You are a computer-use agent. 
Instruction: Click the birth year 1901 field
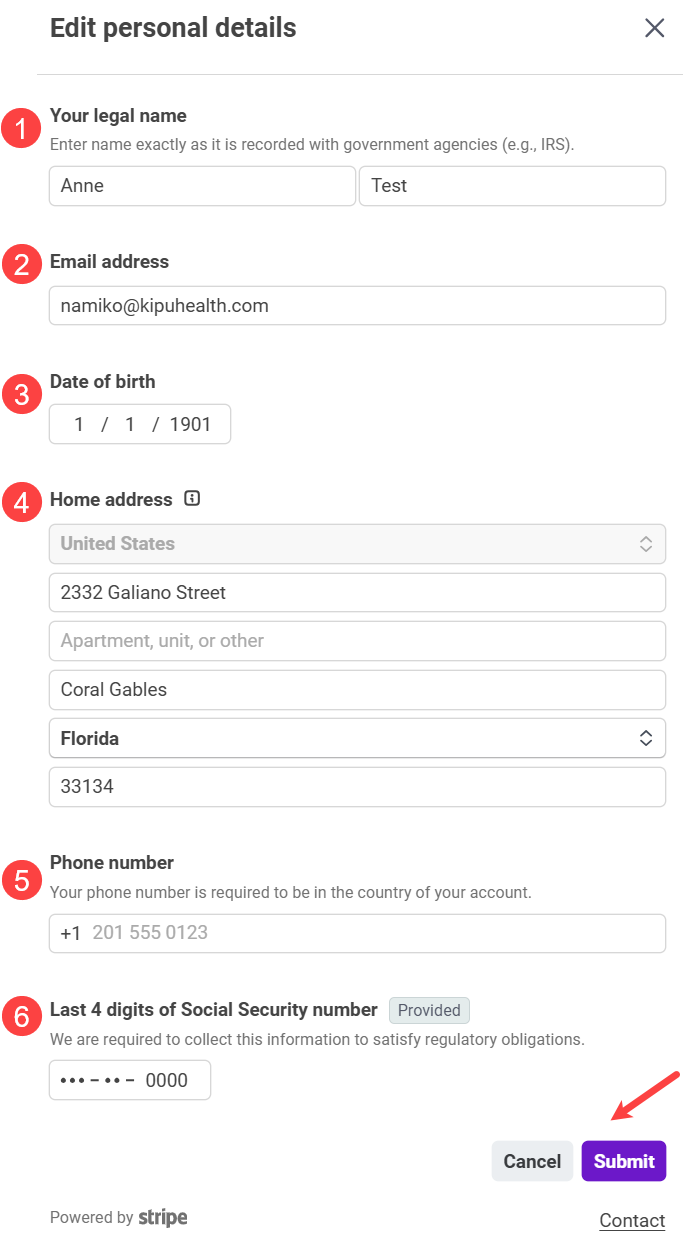coord(190,424)
